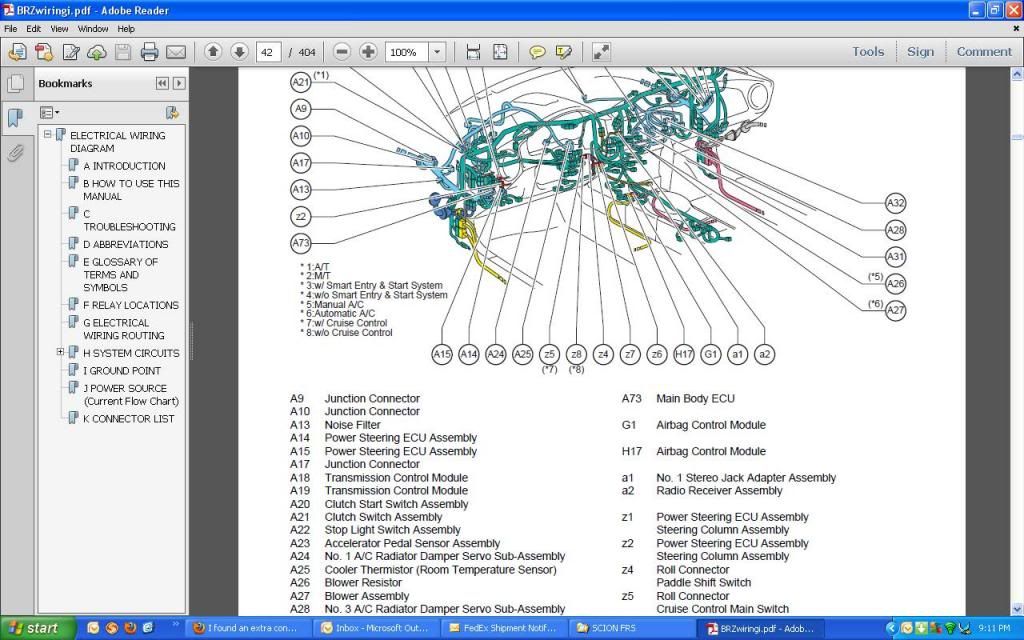Toggle the Bookmarks panel button

(16, 118)
